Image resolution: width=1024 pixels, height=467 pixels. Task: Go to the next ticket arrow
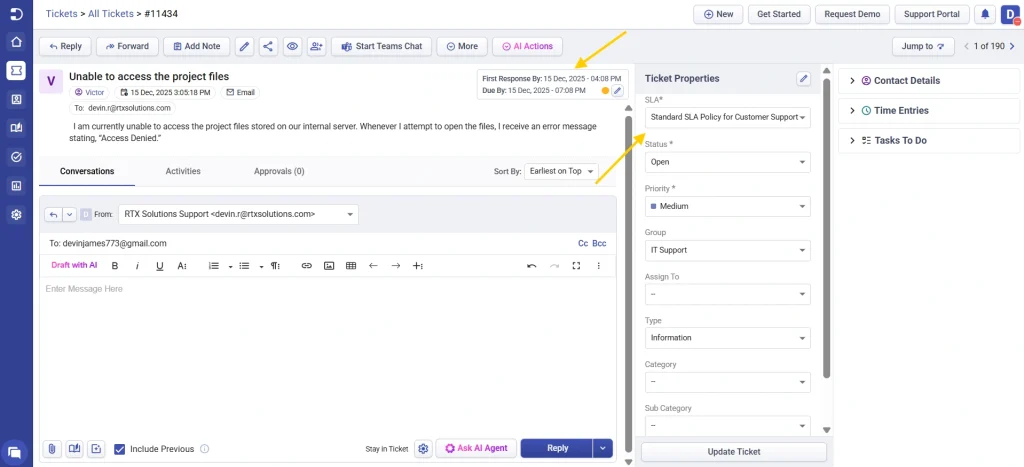pos(1012,46)
